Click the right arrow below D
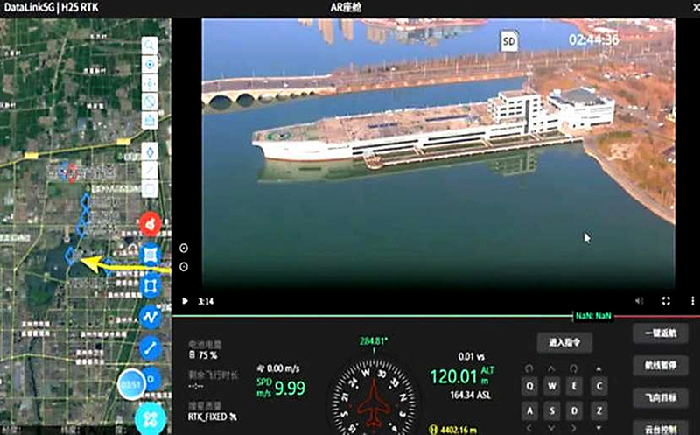The image size is (700, 435). (x=575, y=428)
